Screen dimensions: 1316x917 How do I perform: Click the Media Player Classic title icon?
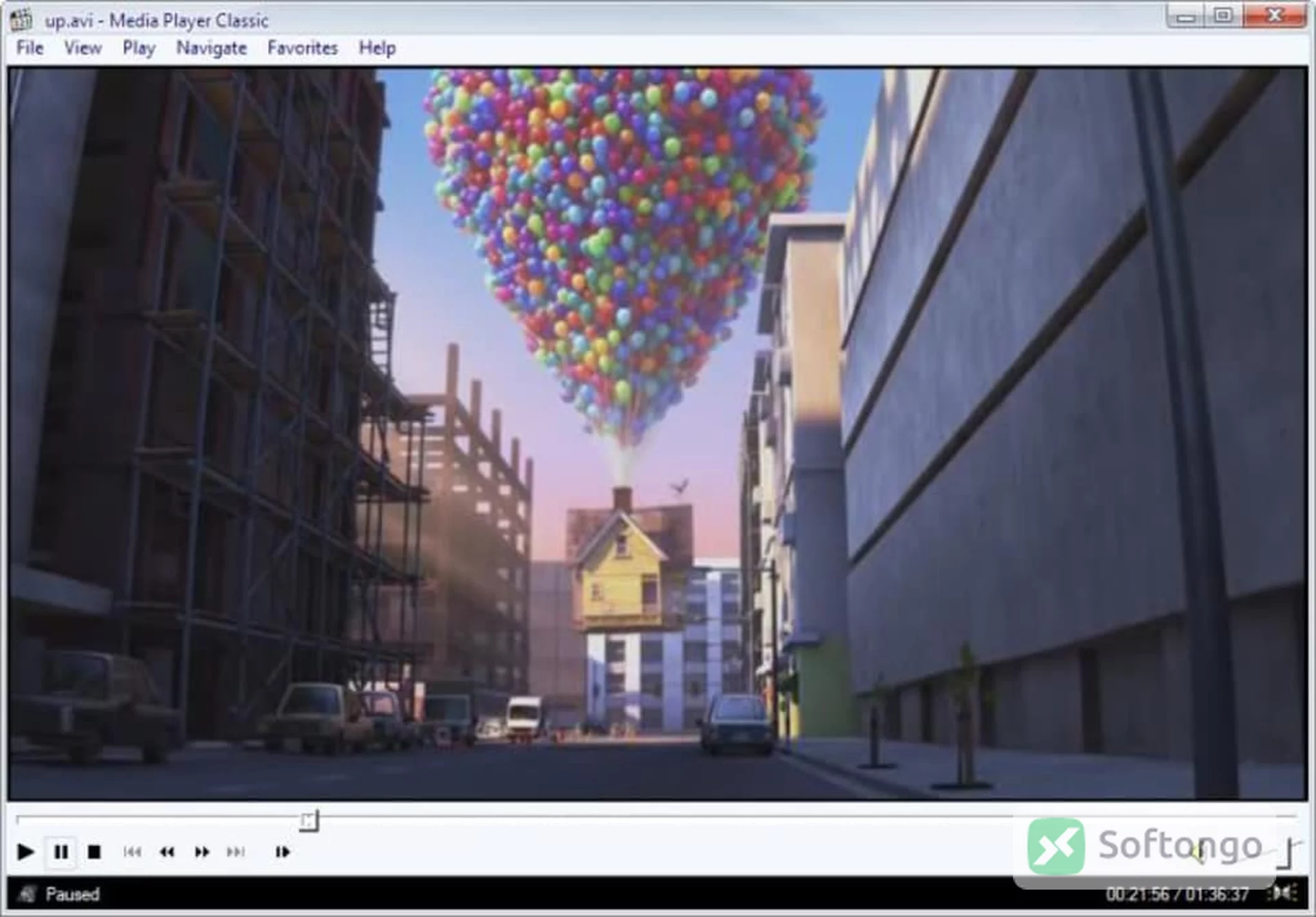coord(21,19)
